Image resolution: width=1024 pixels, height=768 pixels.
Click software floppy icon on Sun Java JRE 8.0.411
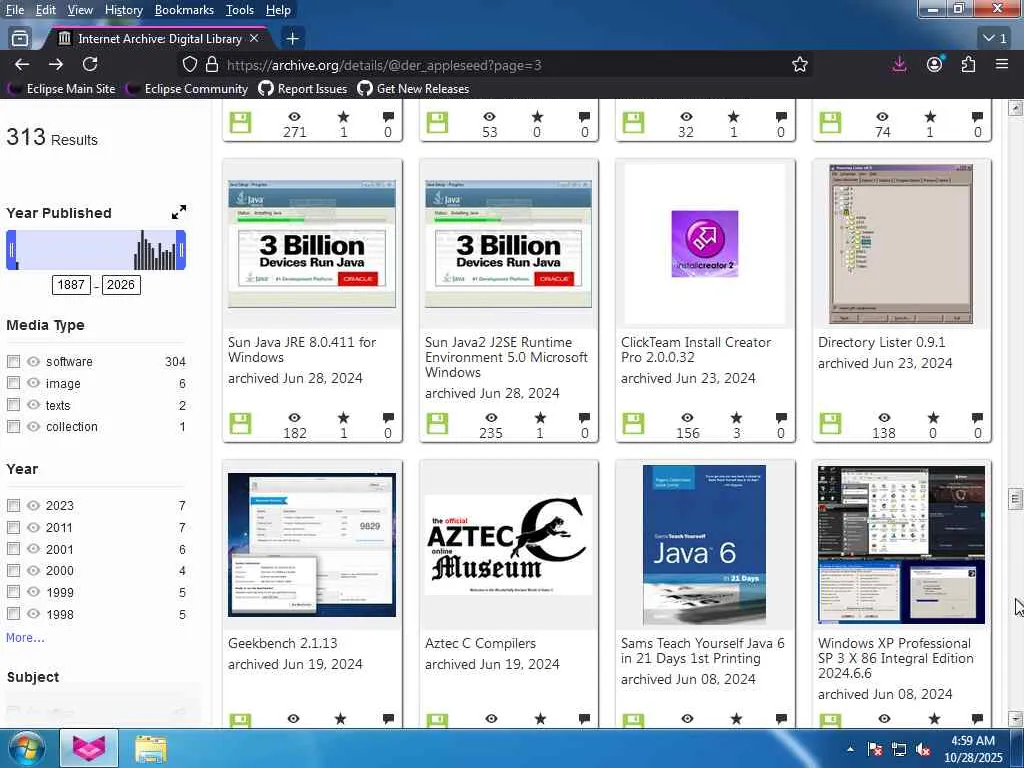[240, 424]
